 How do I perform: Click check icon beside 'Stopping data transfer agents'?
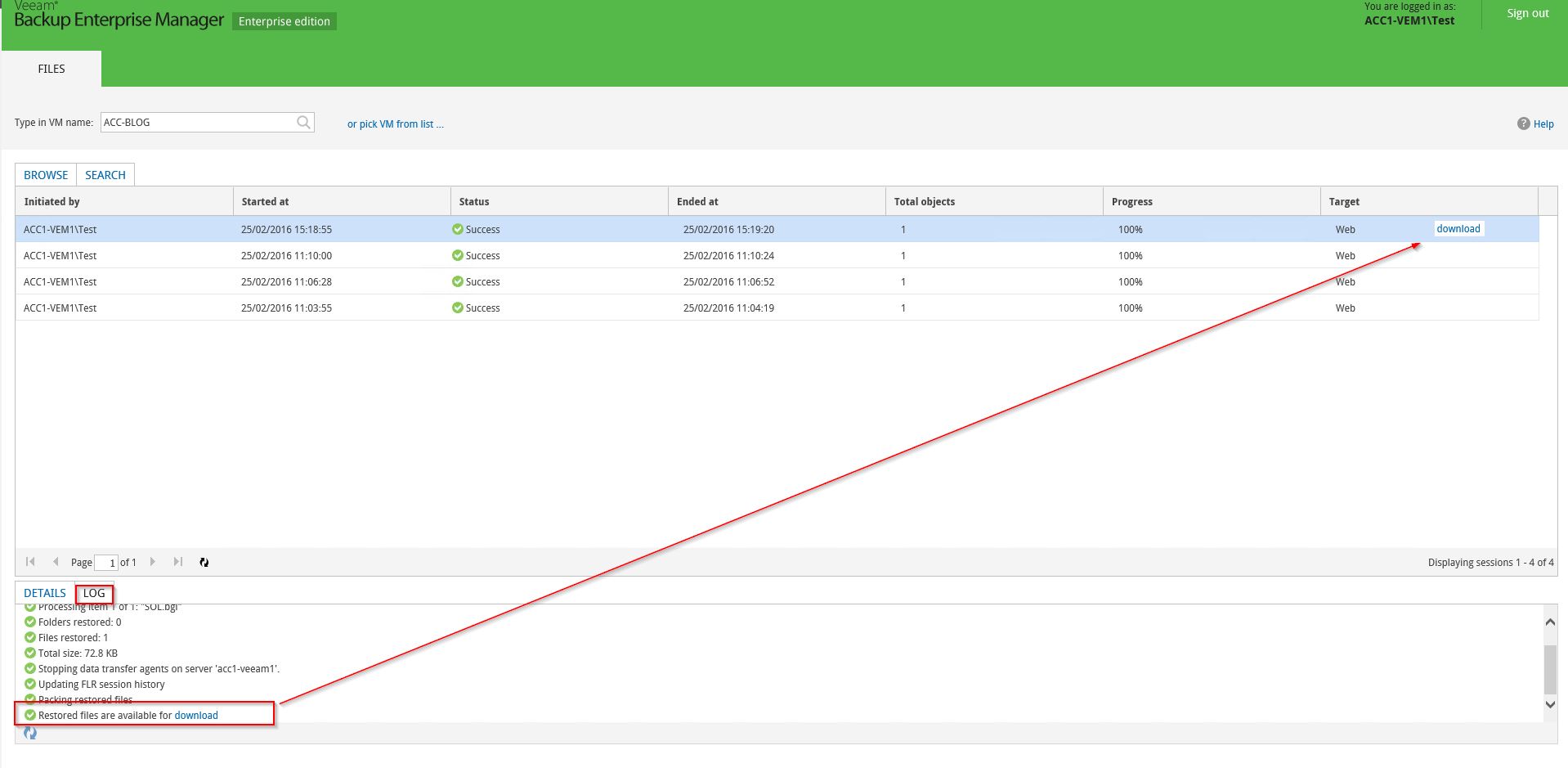(30, 668)
